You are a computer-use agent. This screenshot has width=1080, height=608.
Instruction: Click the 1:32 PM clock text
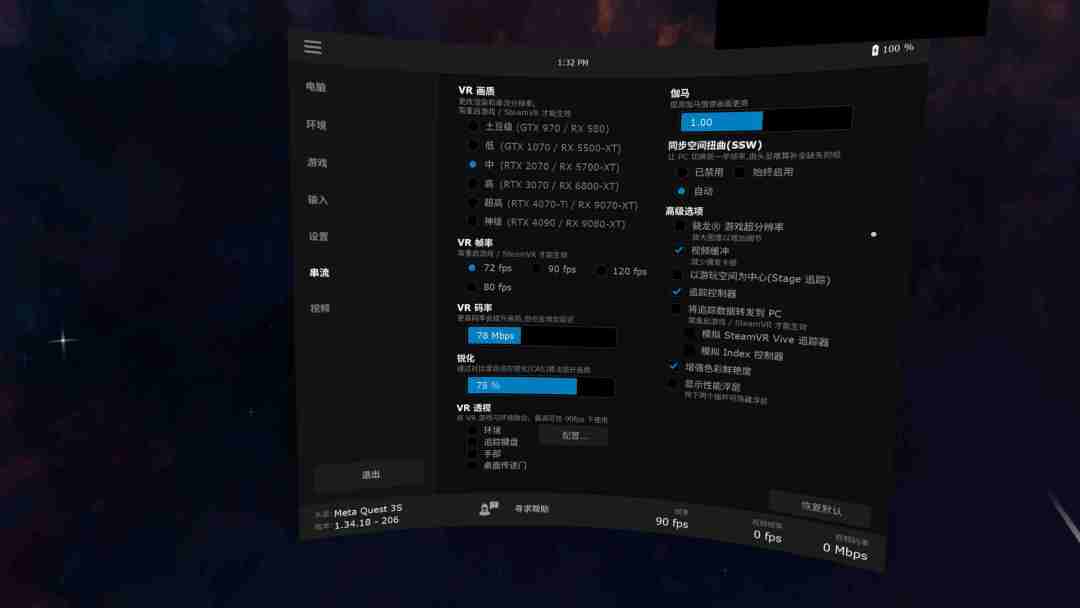[573, 63]
